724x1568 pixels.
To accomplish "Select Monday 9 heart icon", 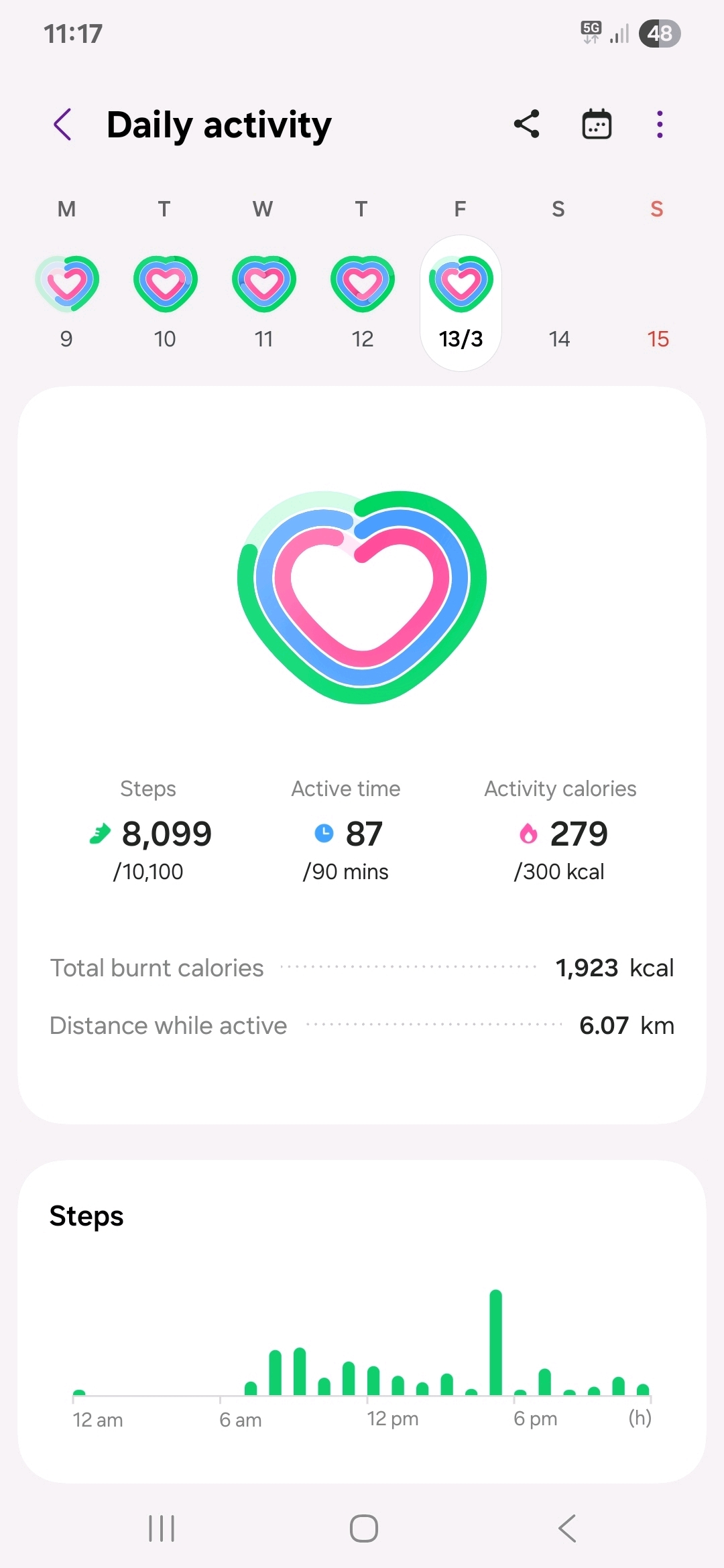I will tap(67, 284).
